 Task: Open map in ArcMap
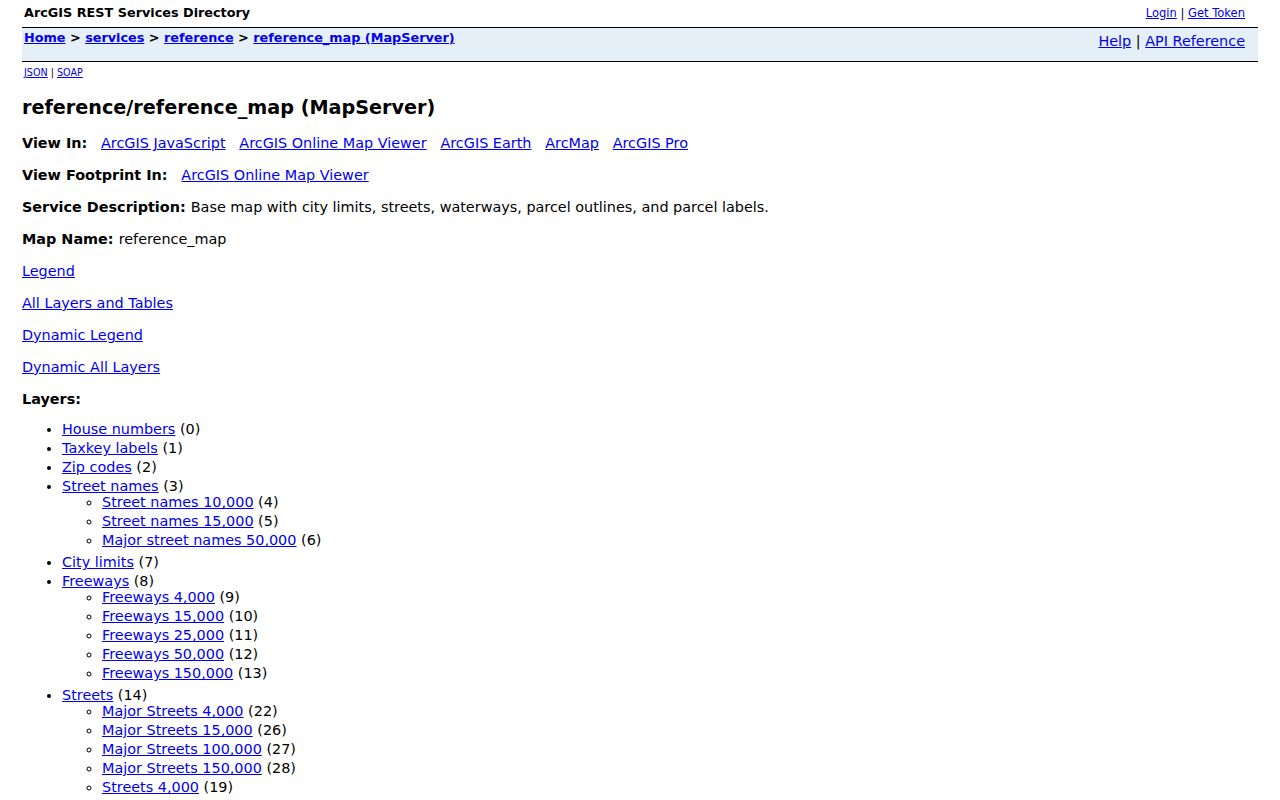tap(572, 143)
